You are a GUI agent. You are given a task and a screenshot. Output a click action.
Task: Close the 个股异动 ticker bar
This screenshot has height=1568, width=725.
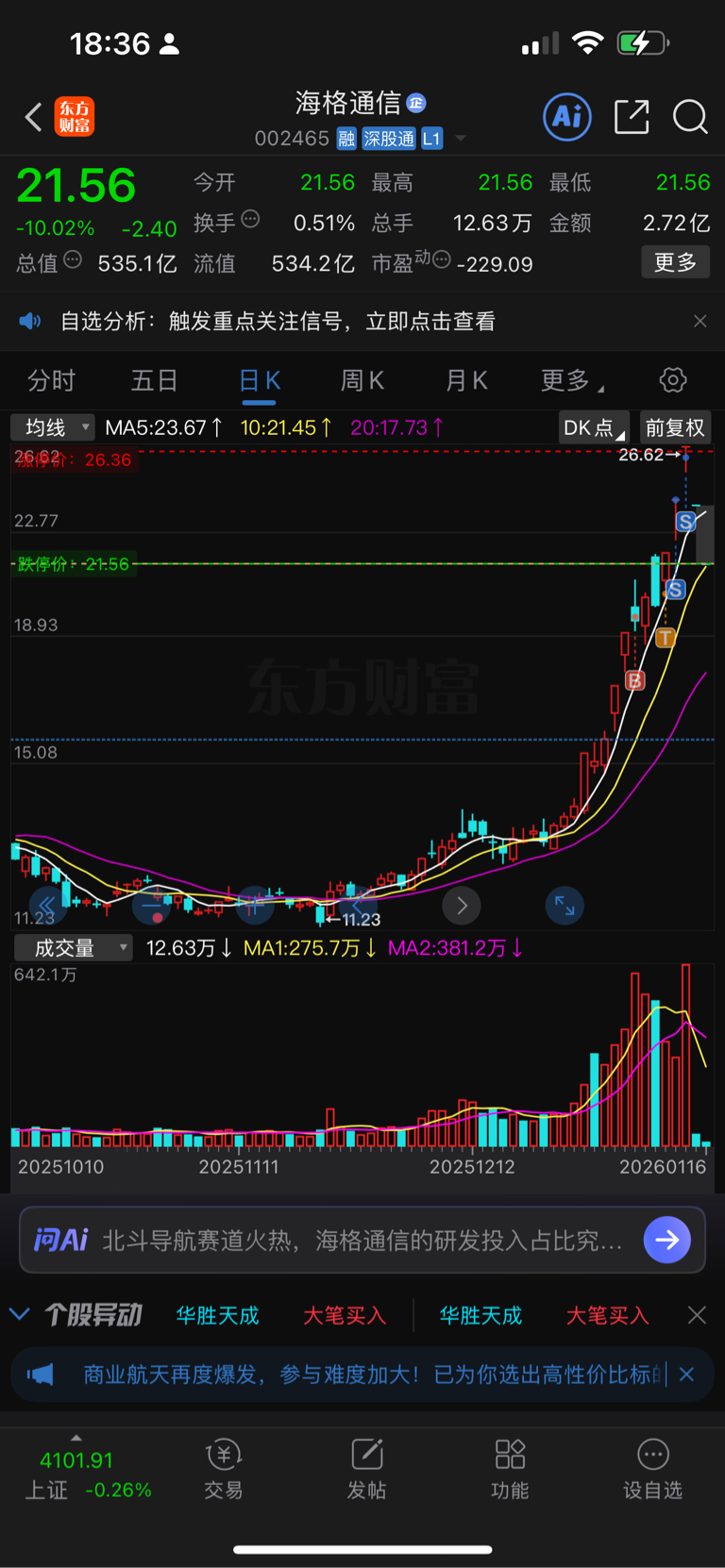pyautogui.click(x=697, y=1315)
